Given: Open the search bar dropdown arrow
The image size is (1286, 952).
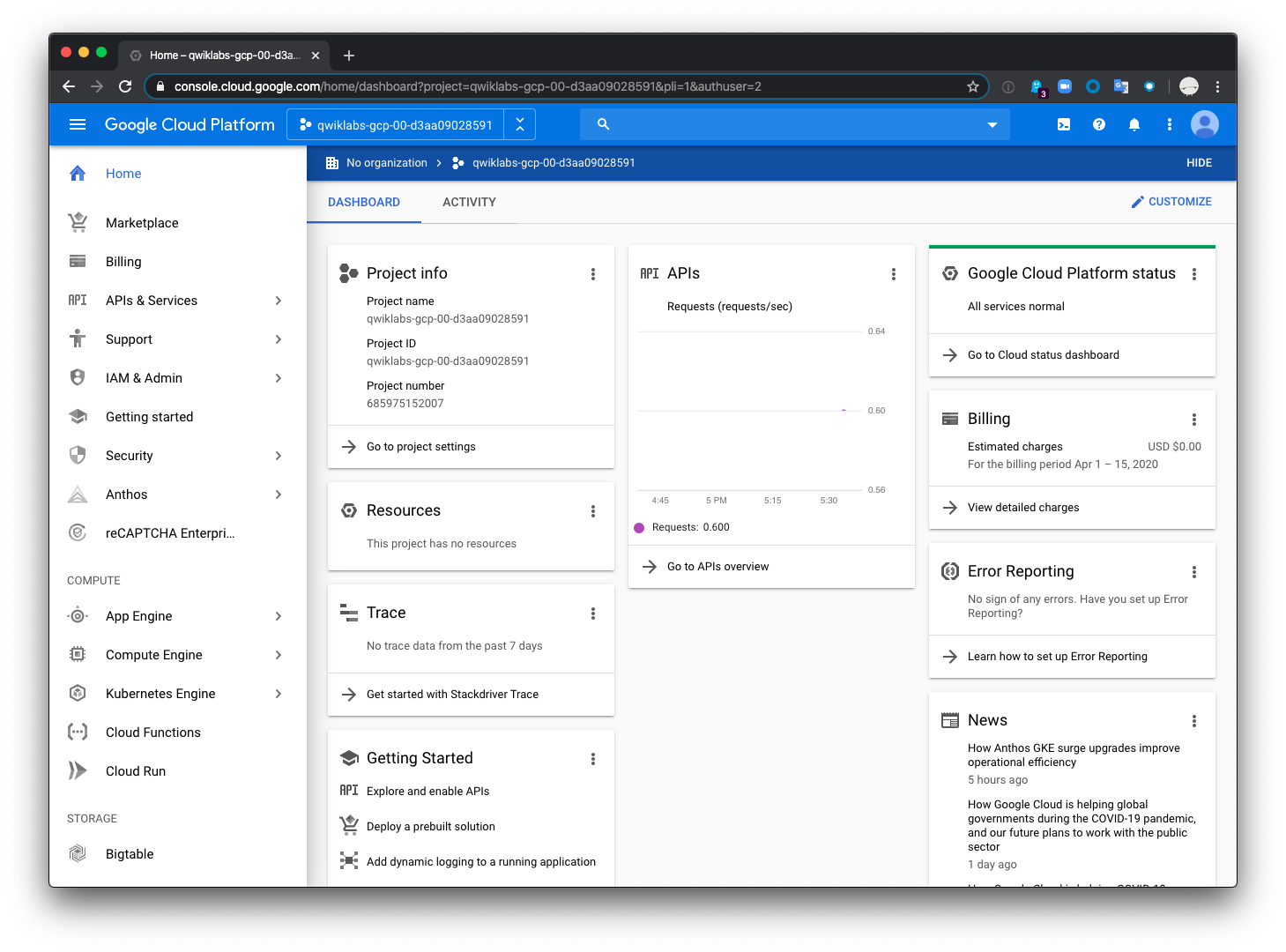Looking at the screenshot, I should pos(992,125).
